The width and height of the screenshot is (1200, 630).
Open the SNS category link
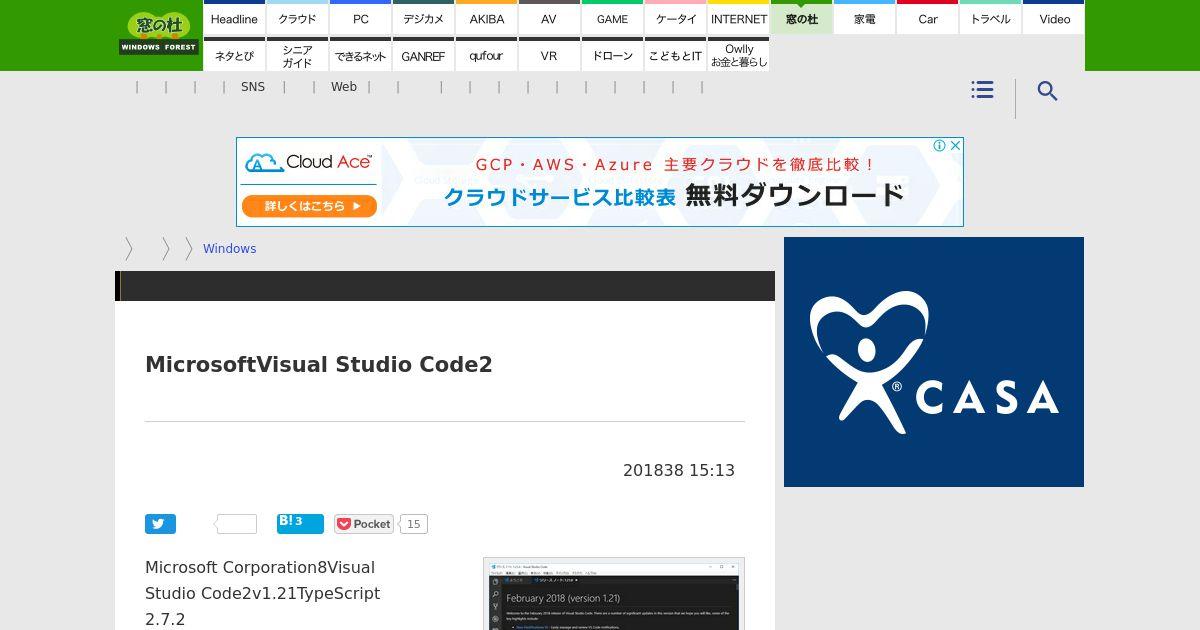pos(253,87)
